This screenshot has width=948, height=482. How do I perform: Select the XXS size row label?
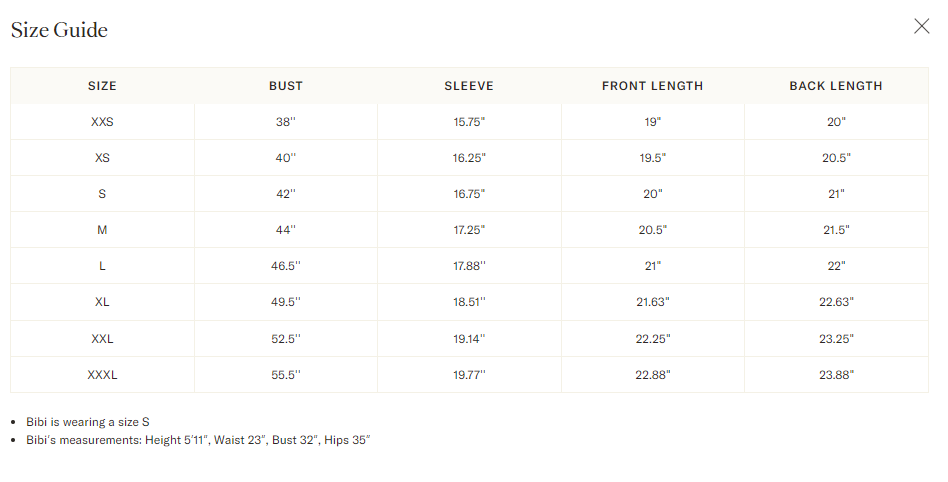[102, 122]
